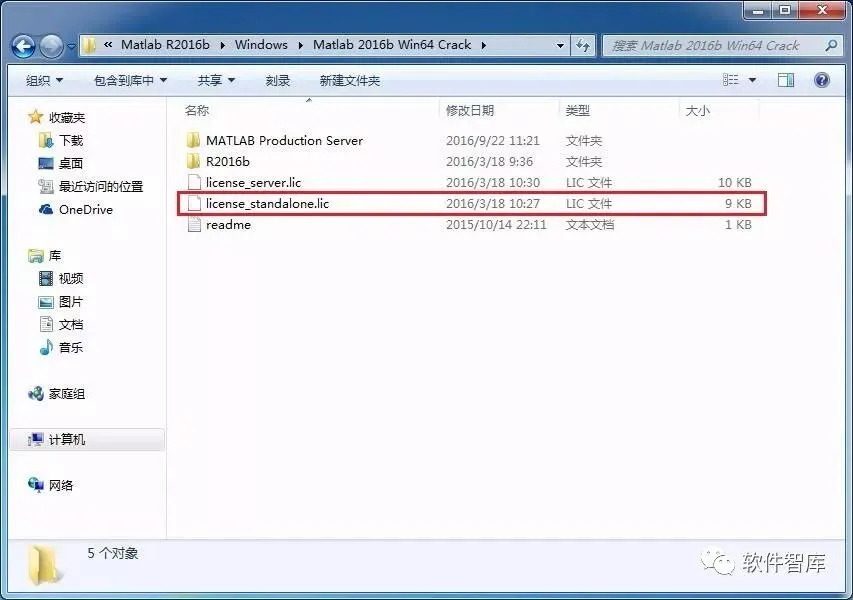
Task: Open the 图片 library
Action: (71, 301)
